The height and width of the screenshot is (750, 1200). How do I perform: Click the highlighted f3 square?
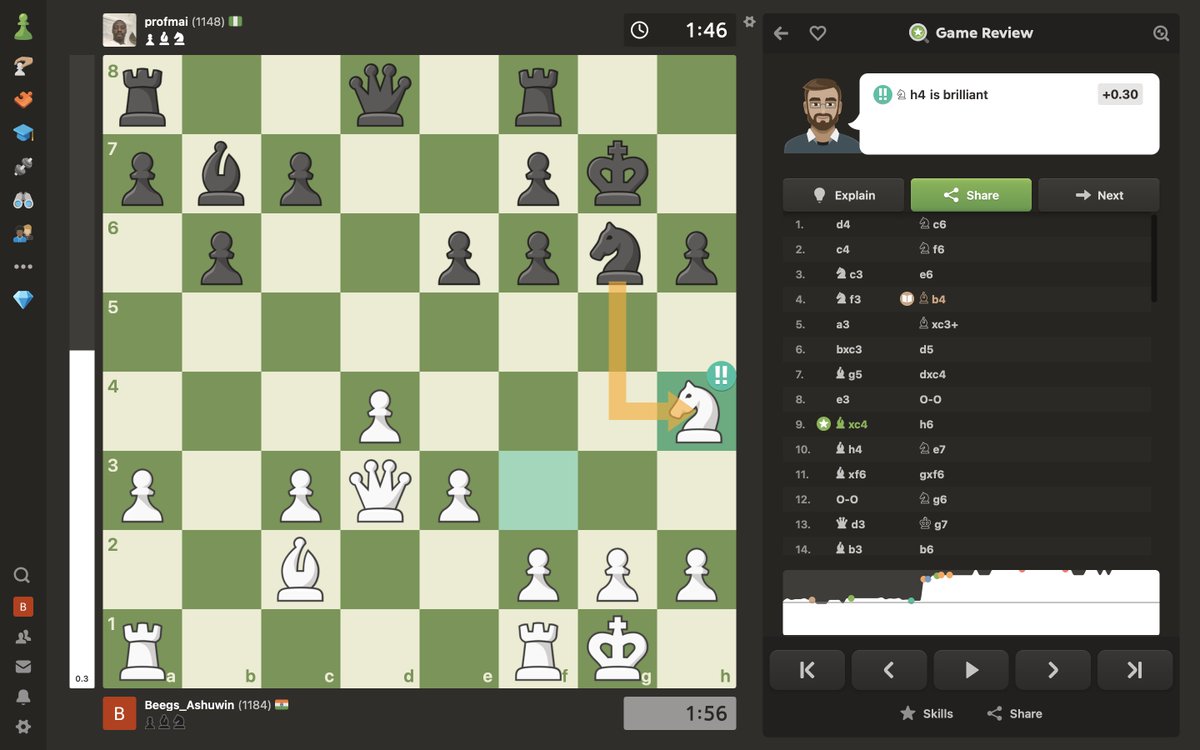[538, 490]
